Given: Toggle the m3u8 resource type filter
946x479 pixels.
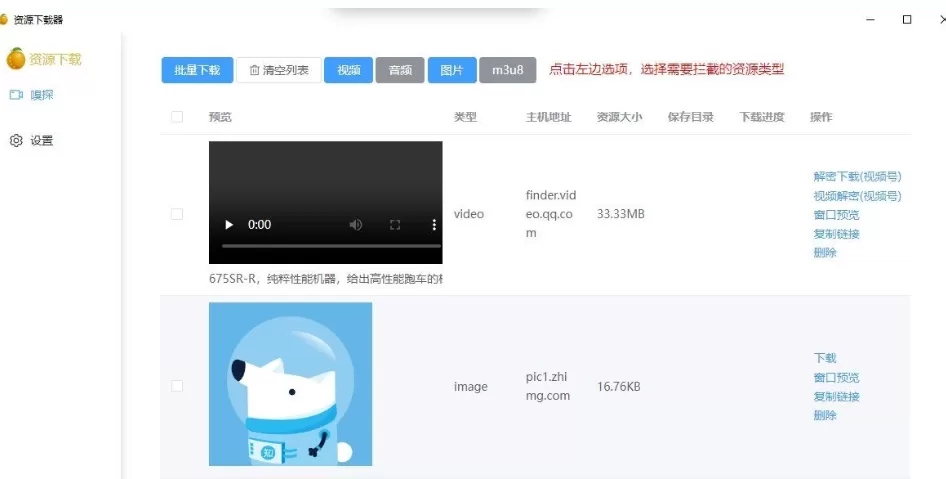Looking at the screenshot, I should tap(507, 70).
